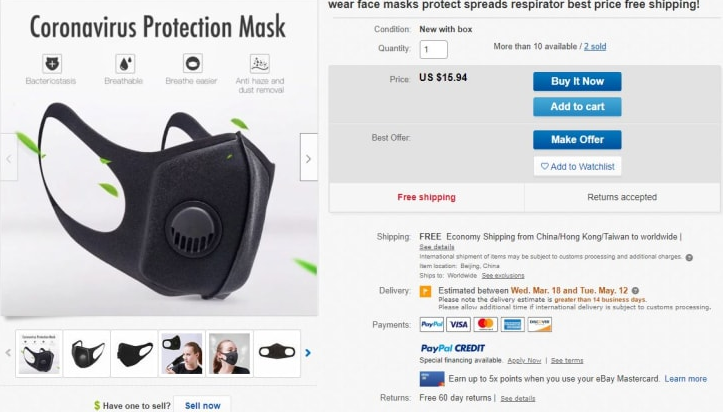Open the 2 sold link
Screen dimensions: 723x416
pyautogui.click(x=595, y=47)
